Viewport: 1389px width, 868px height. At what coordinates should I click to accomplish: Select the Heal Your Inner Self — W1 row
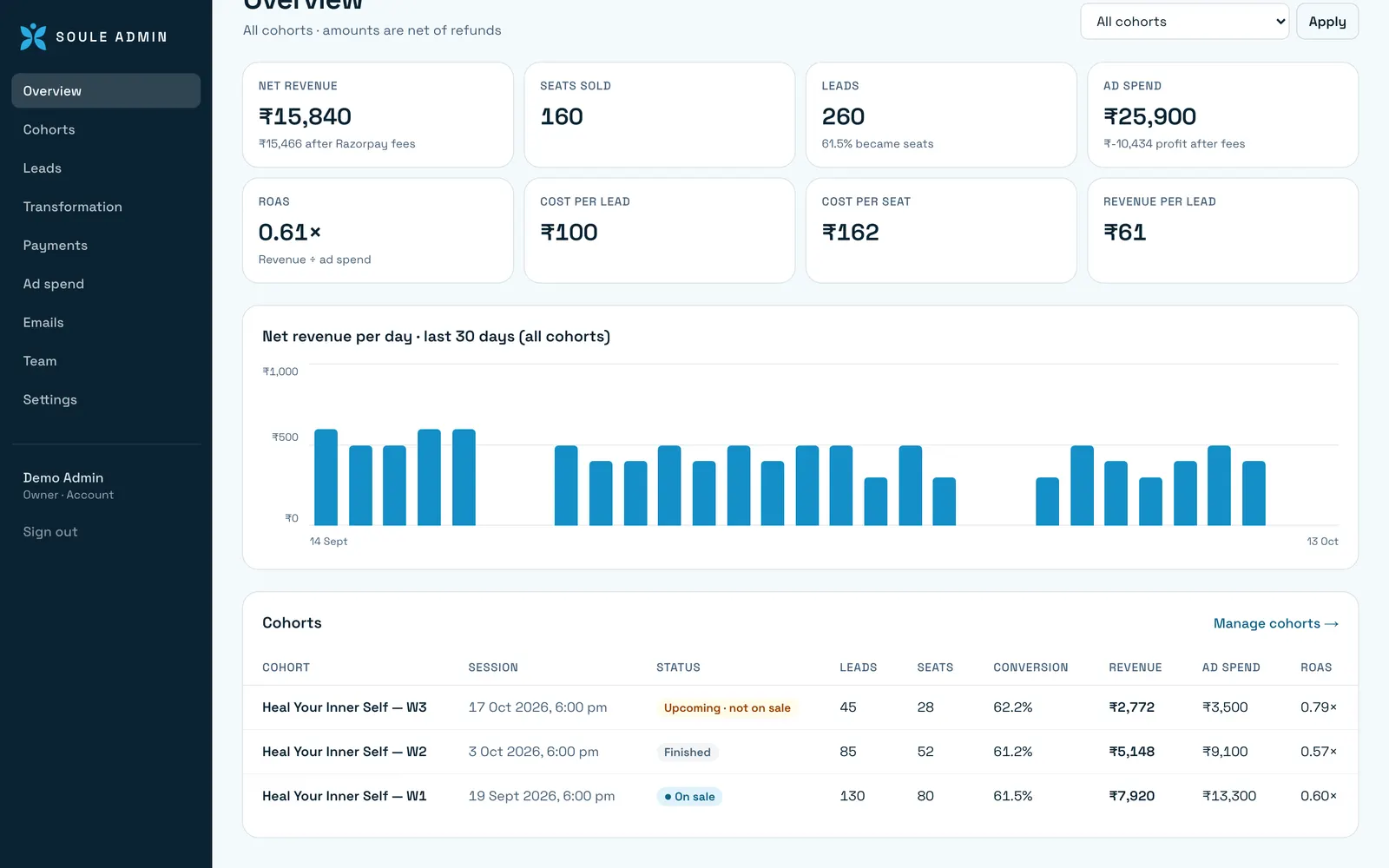coord(800,796)
